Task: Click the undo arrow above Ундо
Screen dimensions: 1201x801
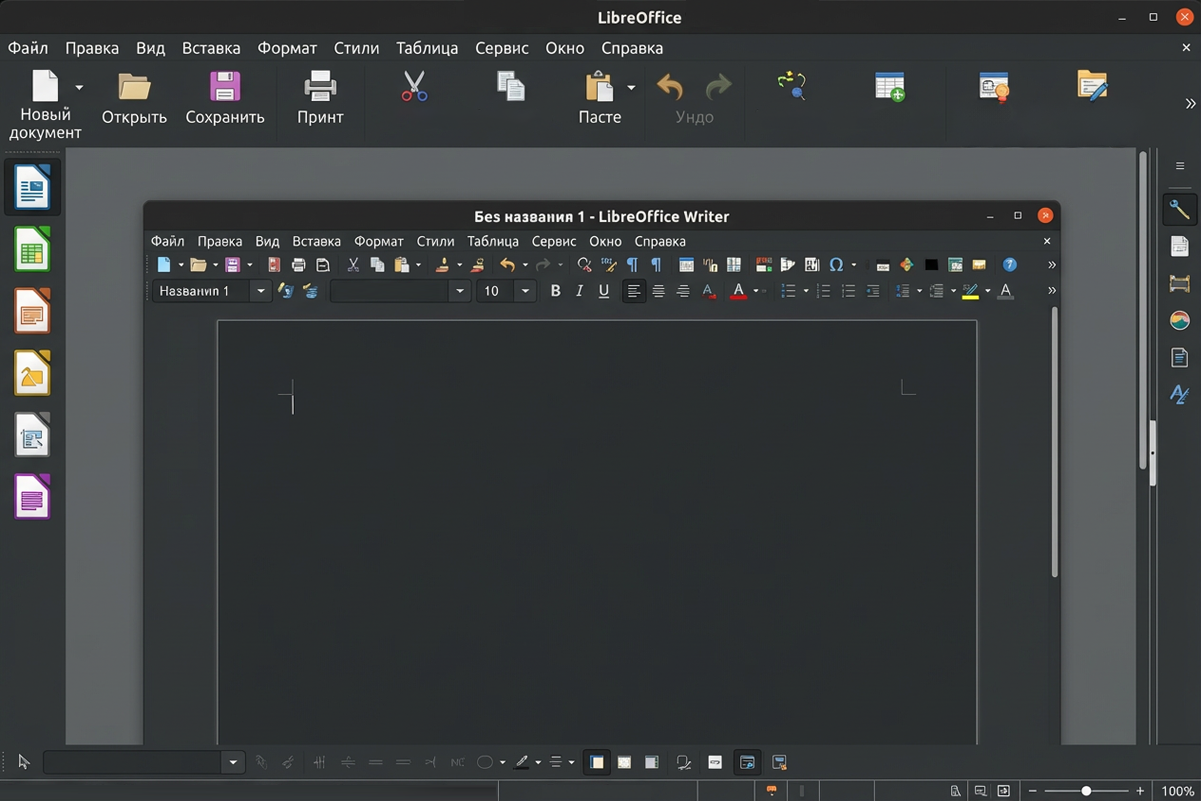Action: pos(670,87)
